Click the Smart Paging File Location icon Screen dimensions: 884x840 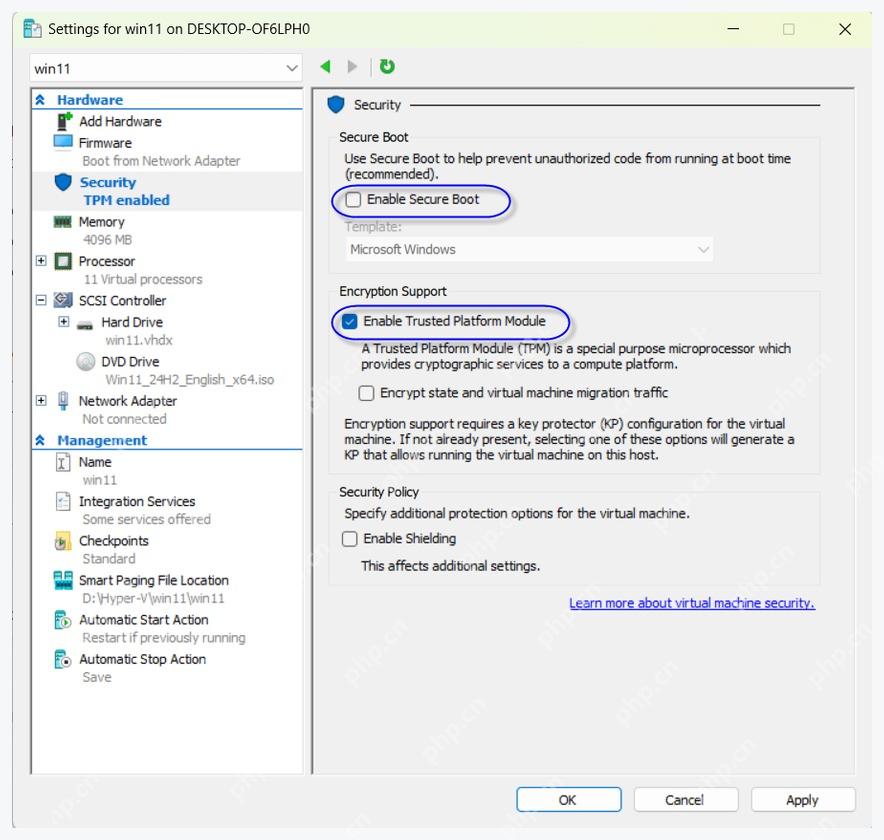tap(63, 580)
